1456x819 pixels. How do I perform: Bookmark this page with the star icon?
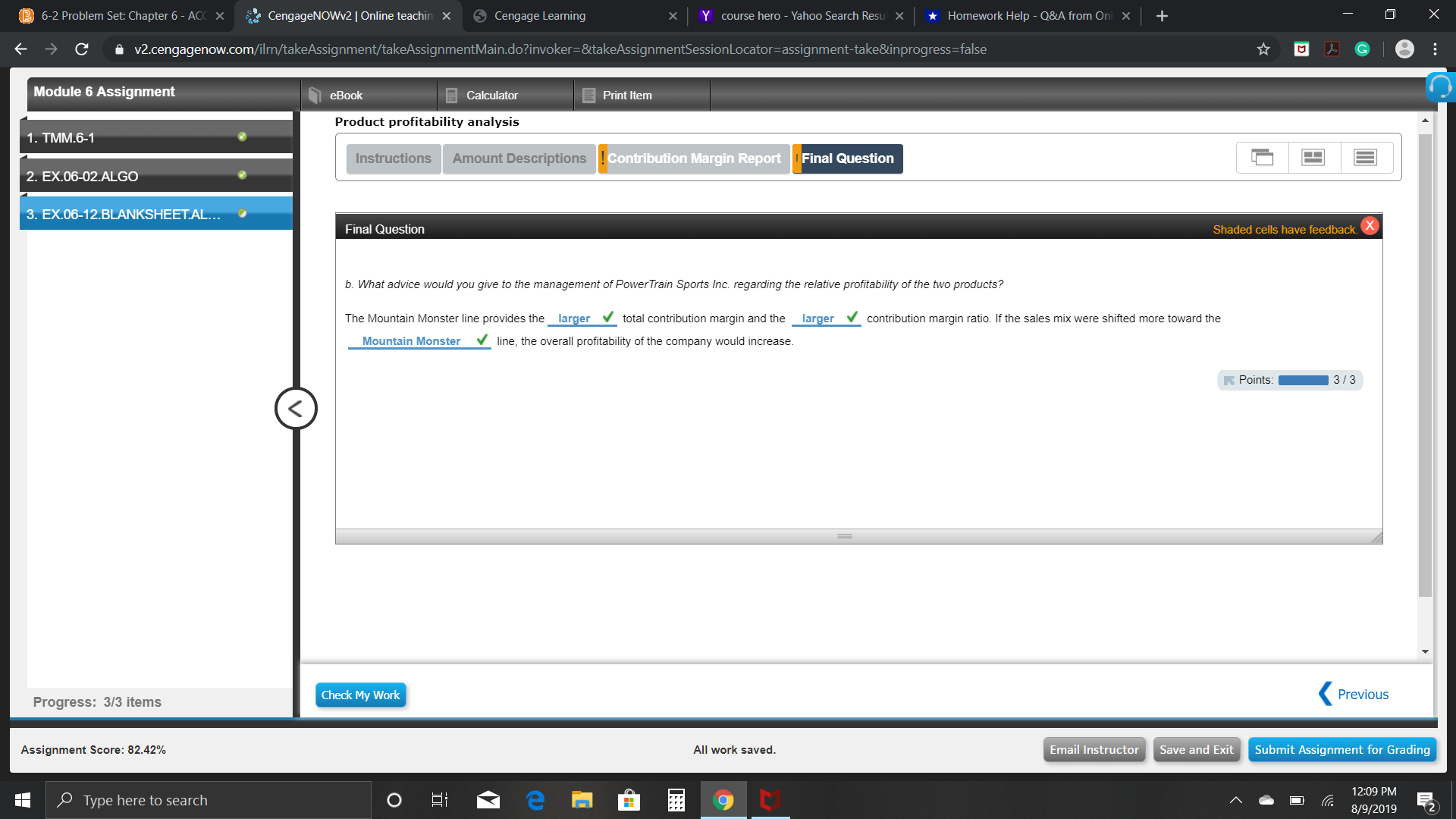pos(1263,49)
